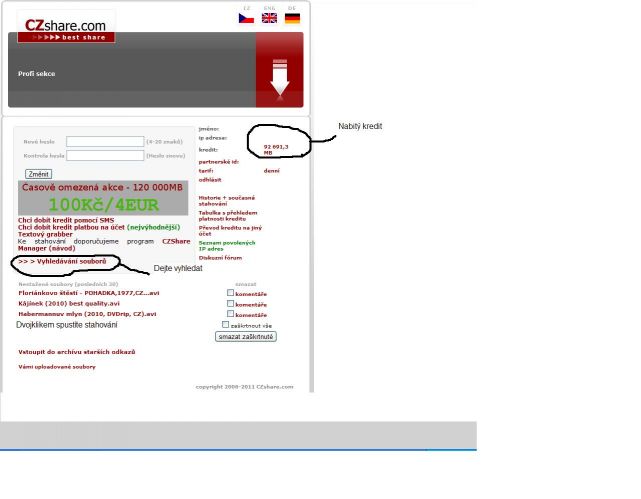Open Vámi uploadované soubory link
The width and height of the screenshot is (641, 499).
[x=57, y=367]
